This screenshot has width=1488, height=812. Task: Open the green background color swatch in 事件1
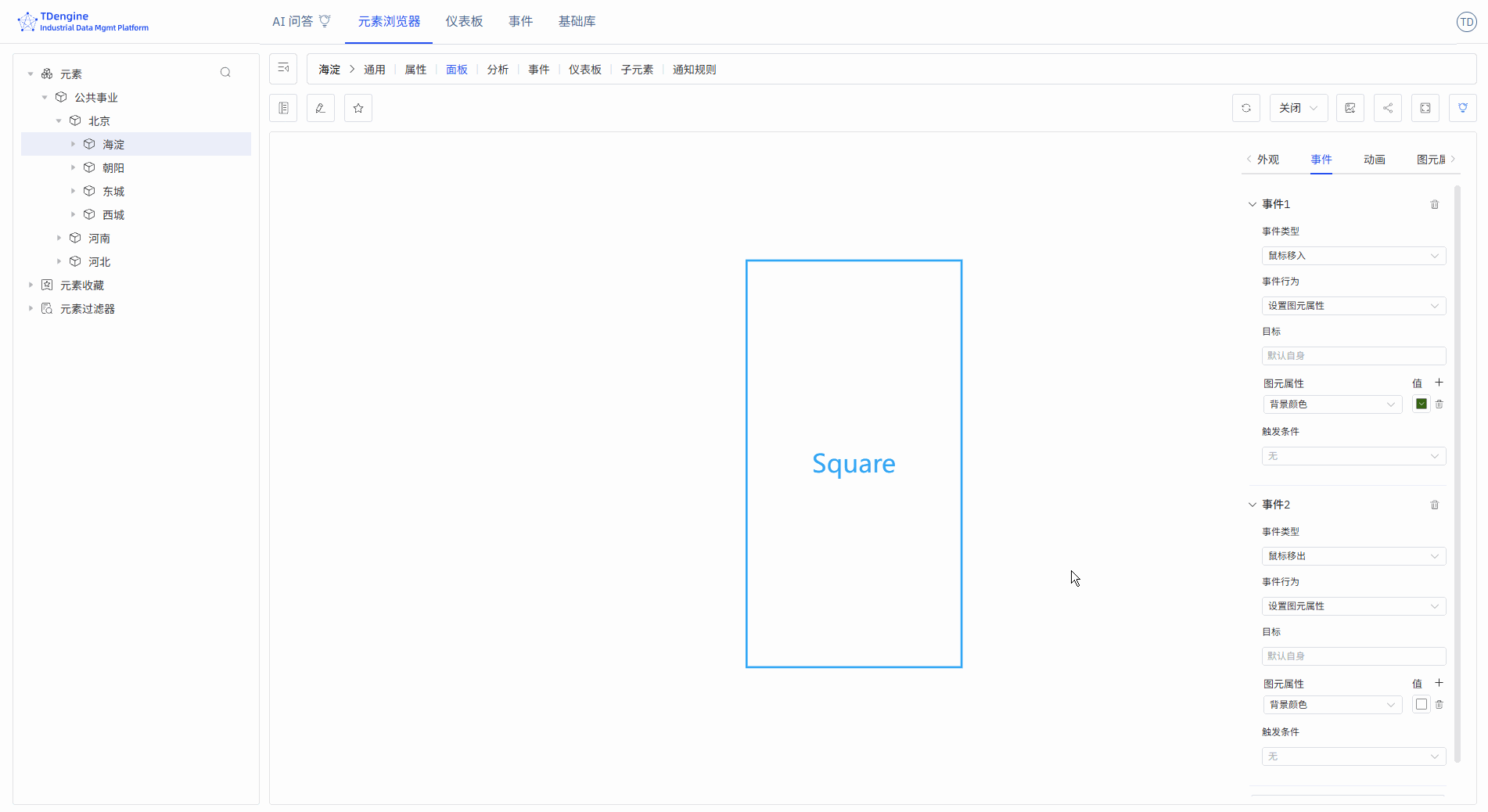(1422, 404)
